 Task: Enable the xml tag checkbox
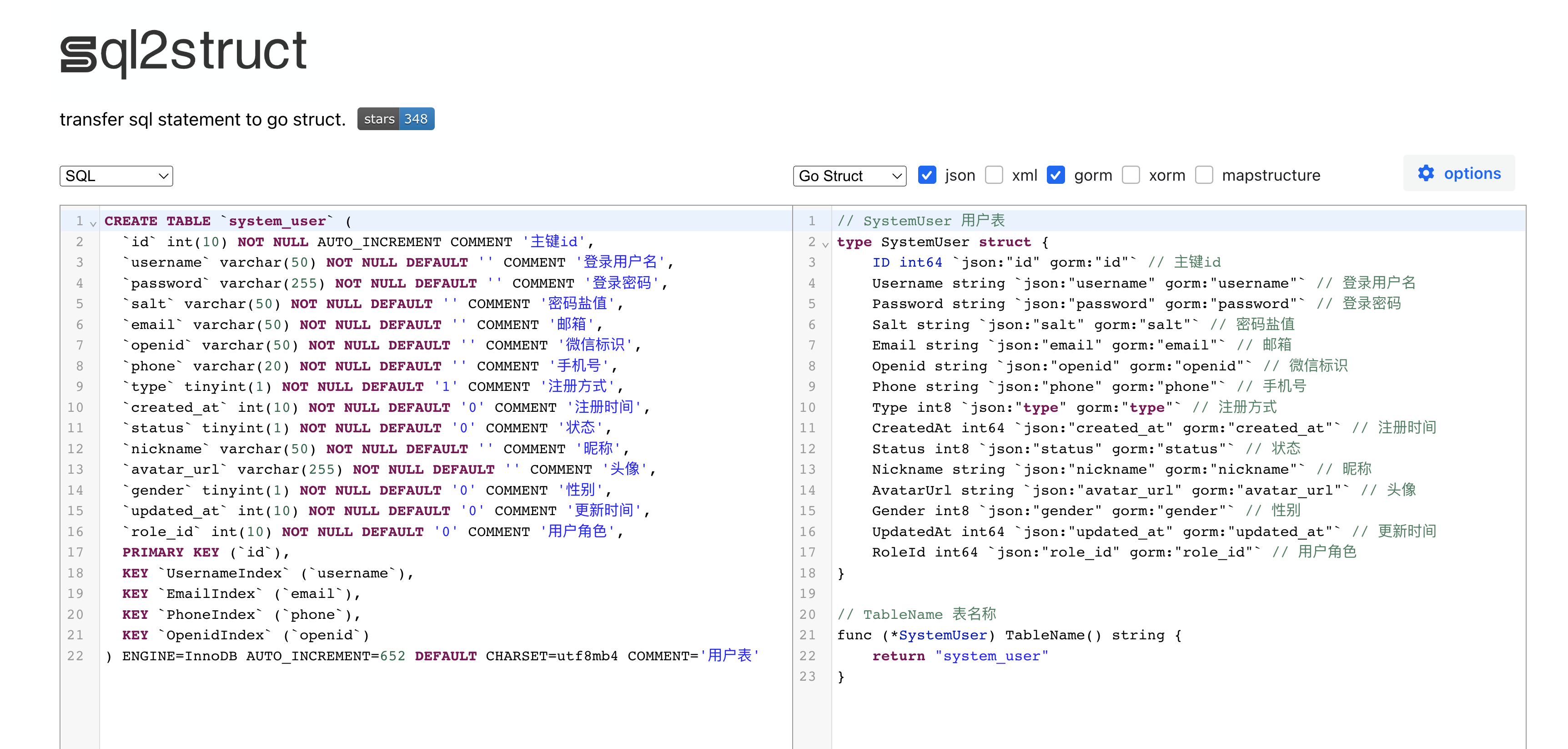click(x=994, y=175)
